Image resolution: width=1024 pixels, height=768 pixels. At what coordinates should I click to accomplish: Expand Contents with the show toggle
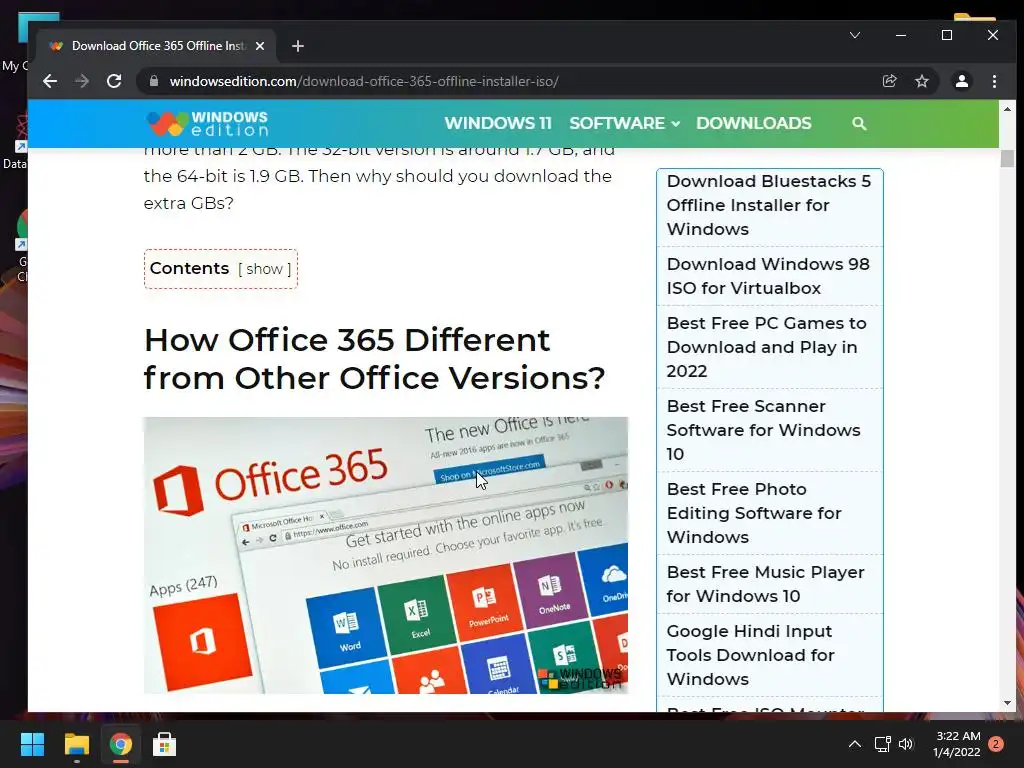(x=264, y=269)
